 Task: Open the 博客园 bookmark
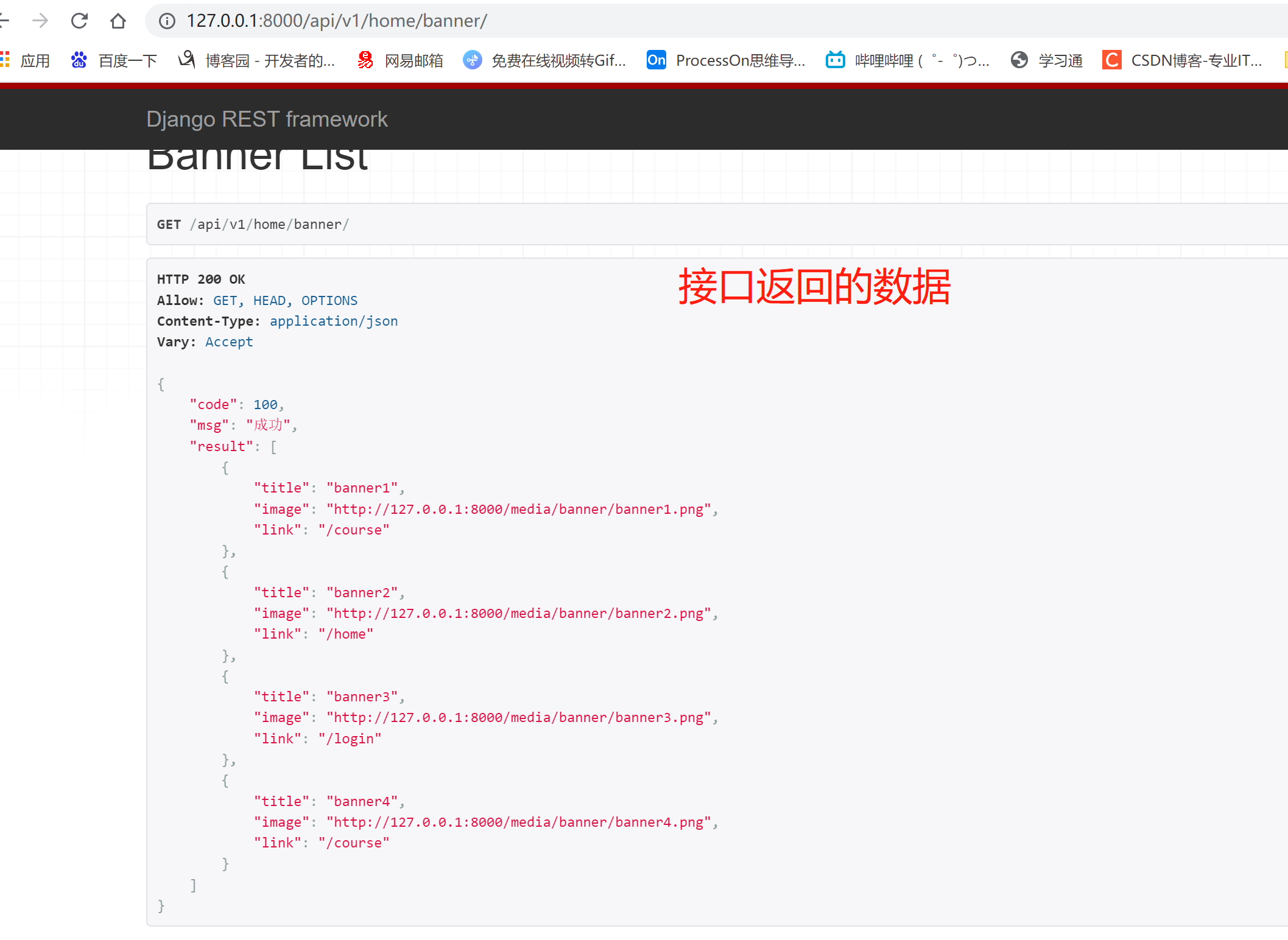256,60
